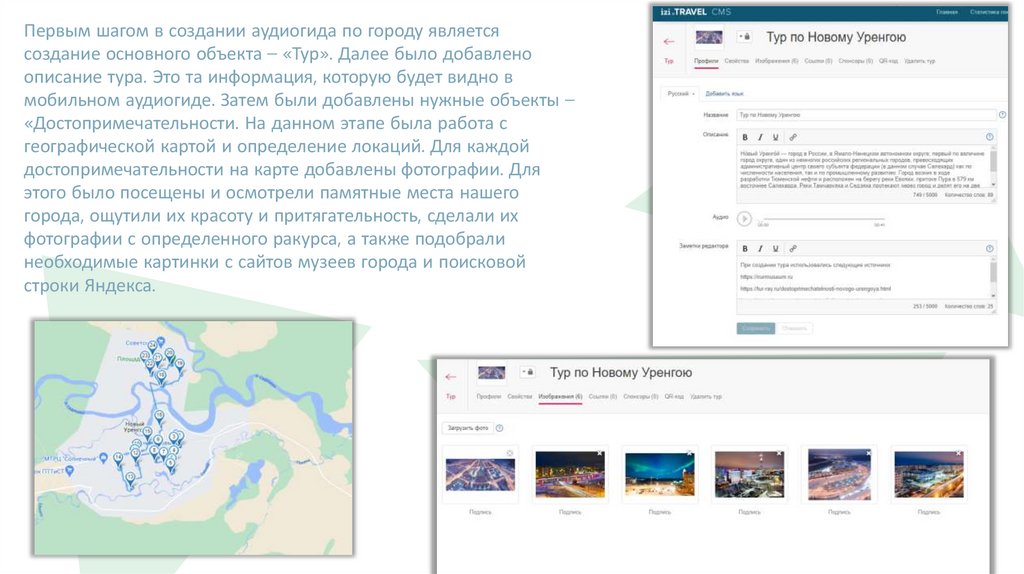1024x574 pixels.
Task: Click Подпись caption under the northern lights image
Action: click(660, 513)
